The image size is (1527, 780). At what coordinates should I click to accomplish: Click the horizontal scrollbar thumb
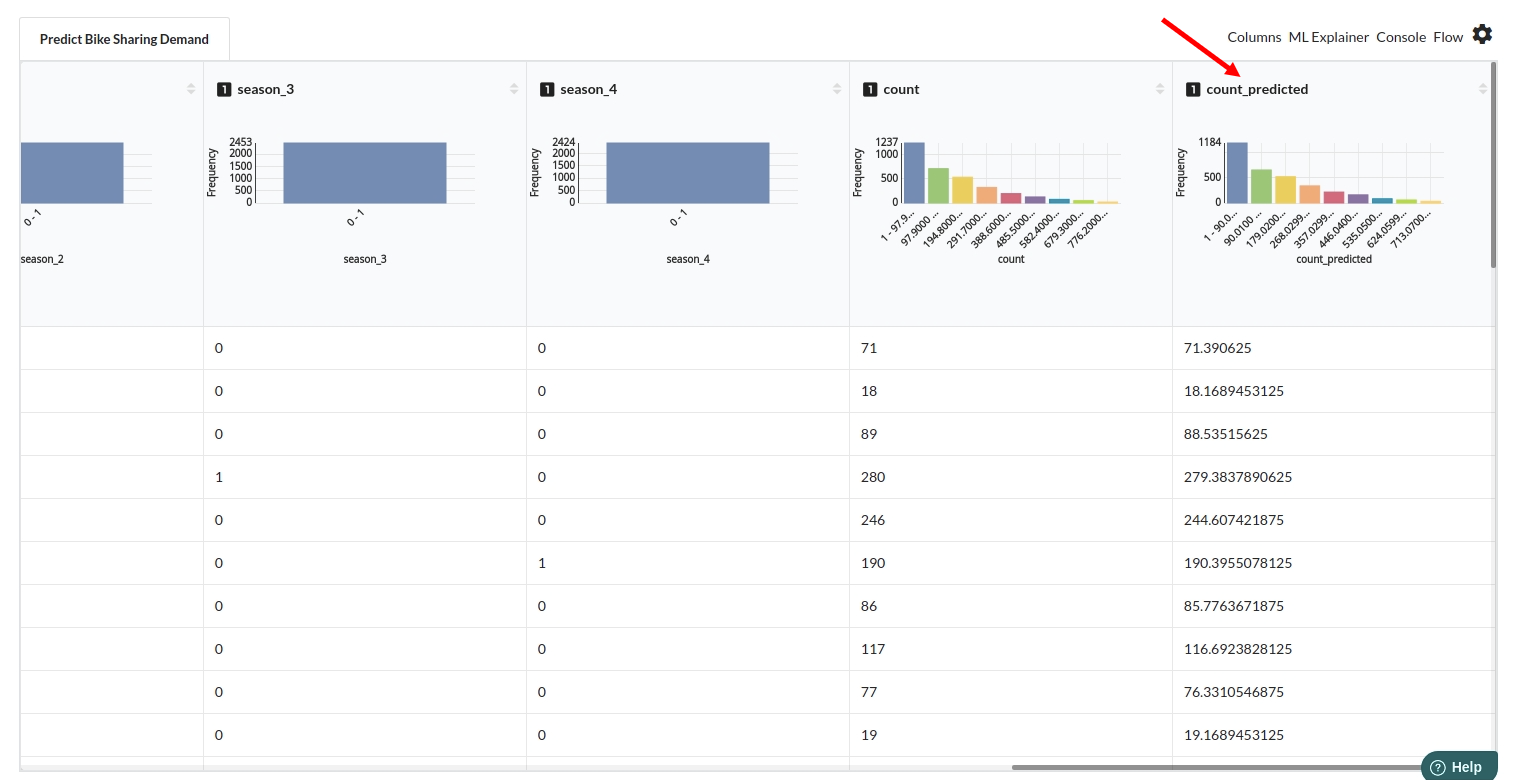(1219, 767)
